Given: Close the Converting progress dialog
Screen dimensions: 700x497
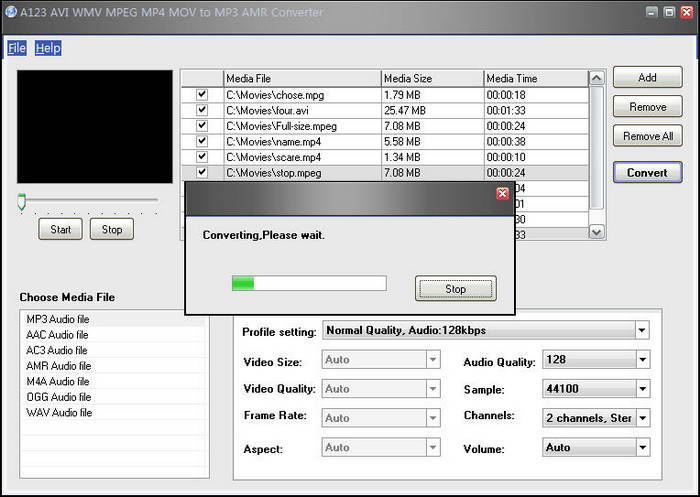Looking at the screenshot, I should click(502, 193).
